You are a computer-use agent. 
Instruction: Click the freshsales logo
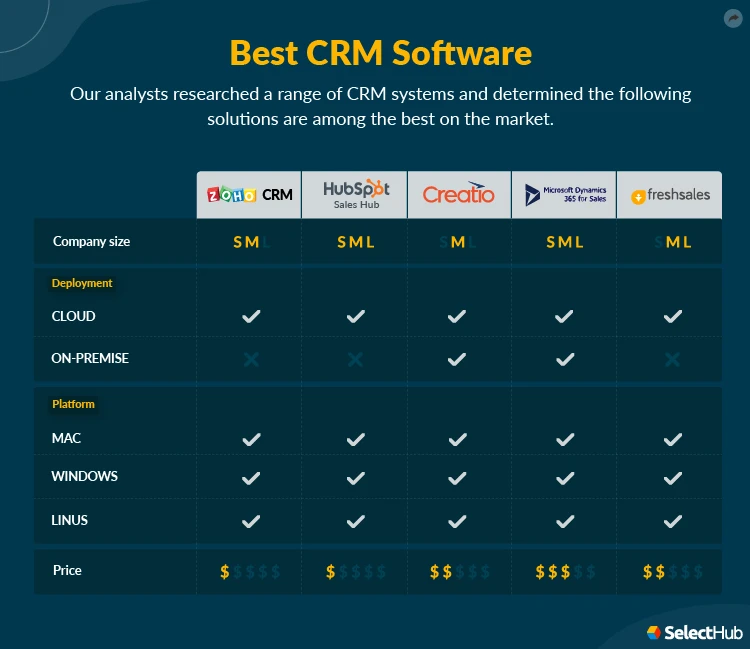pos(671,195)
